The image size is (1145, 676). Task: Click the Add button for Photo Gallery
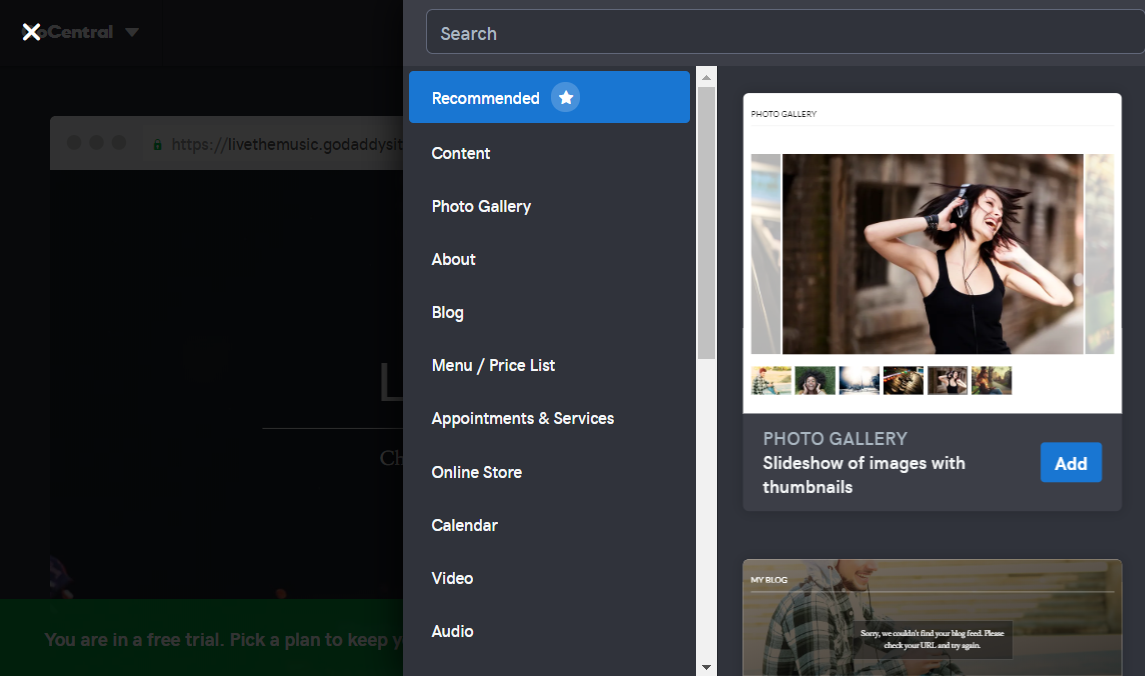click(x=1070, y=463)
